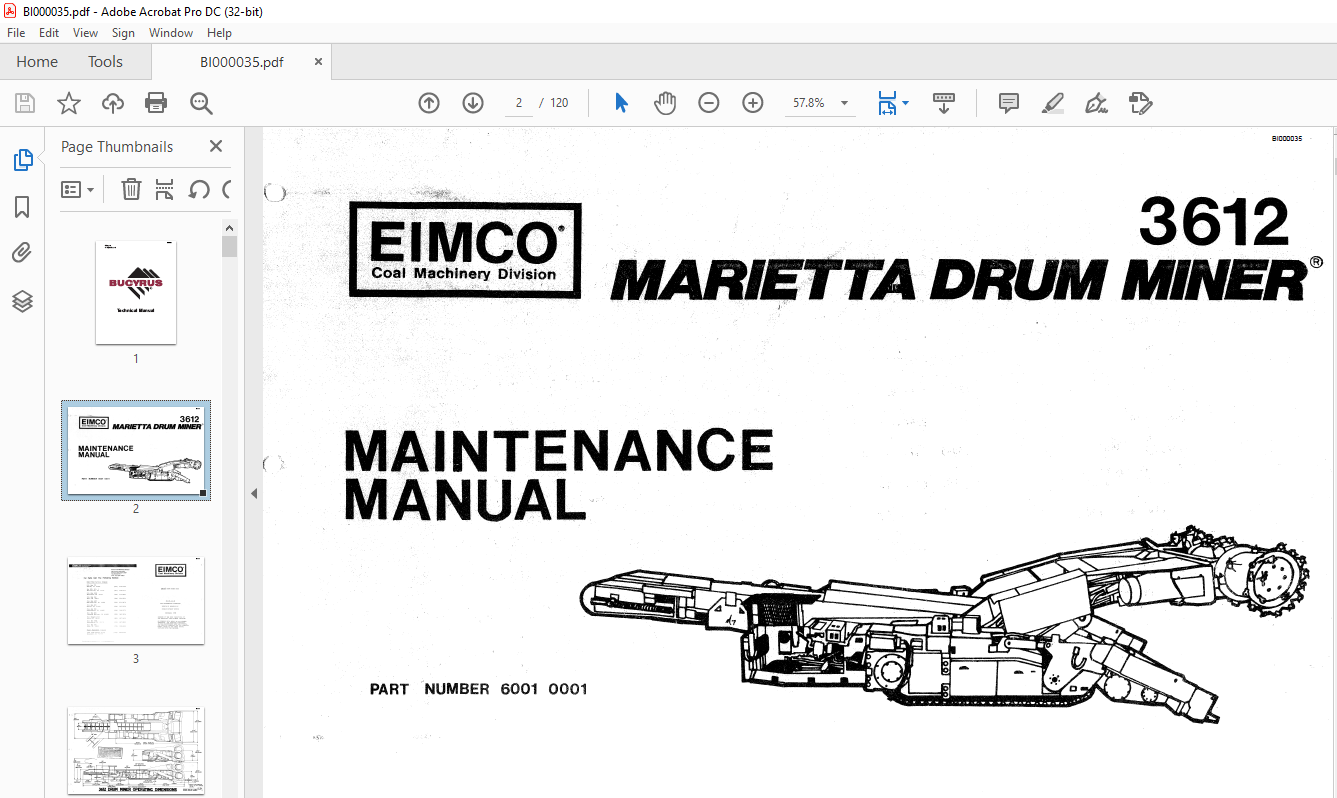
Task: Switch to the Home tab
Action: point(37,62)
